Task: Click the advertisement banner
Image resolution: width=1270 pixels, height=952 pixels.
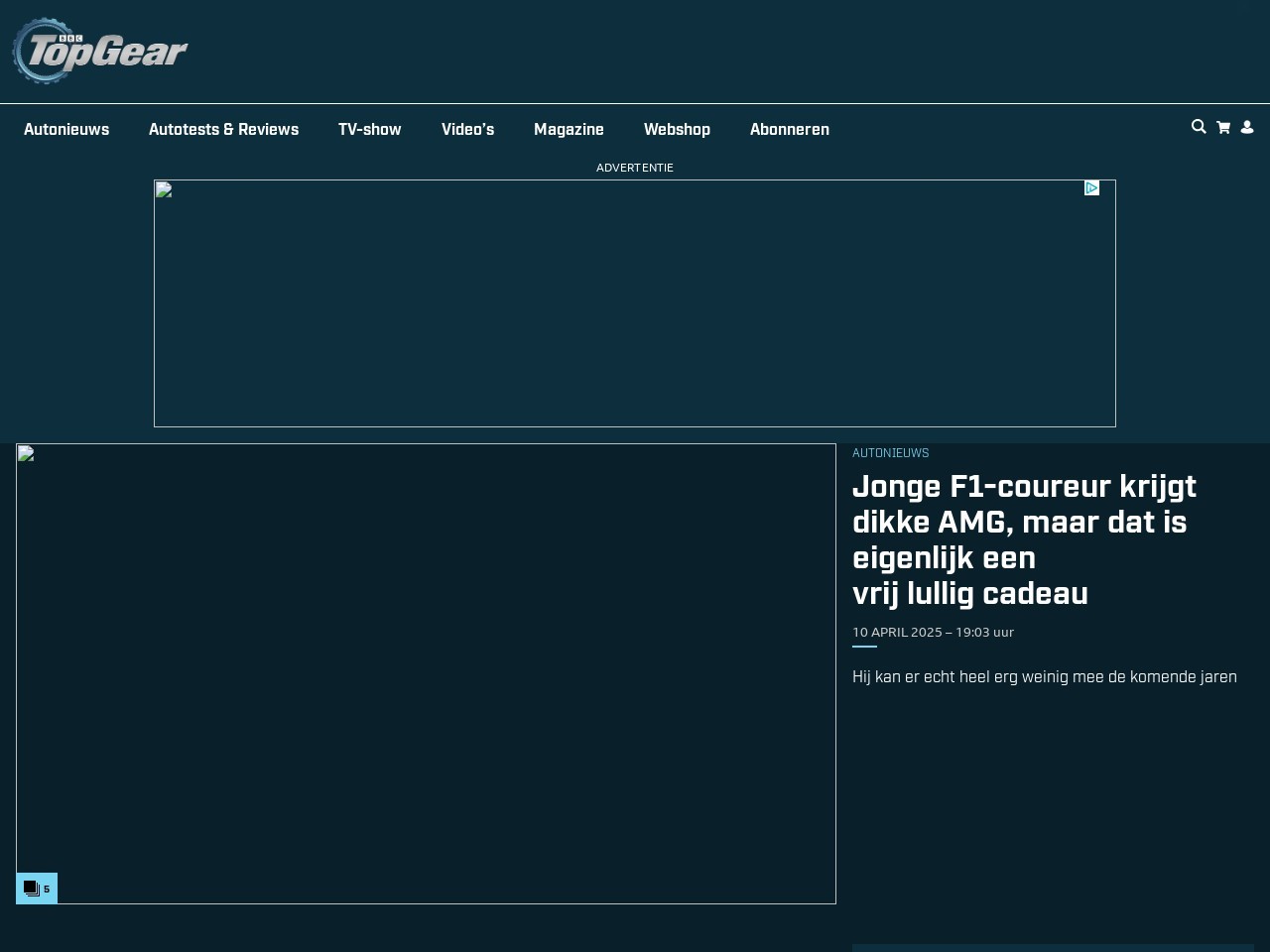Action: 635,303
